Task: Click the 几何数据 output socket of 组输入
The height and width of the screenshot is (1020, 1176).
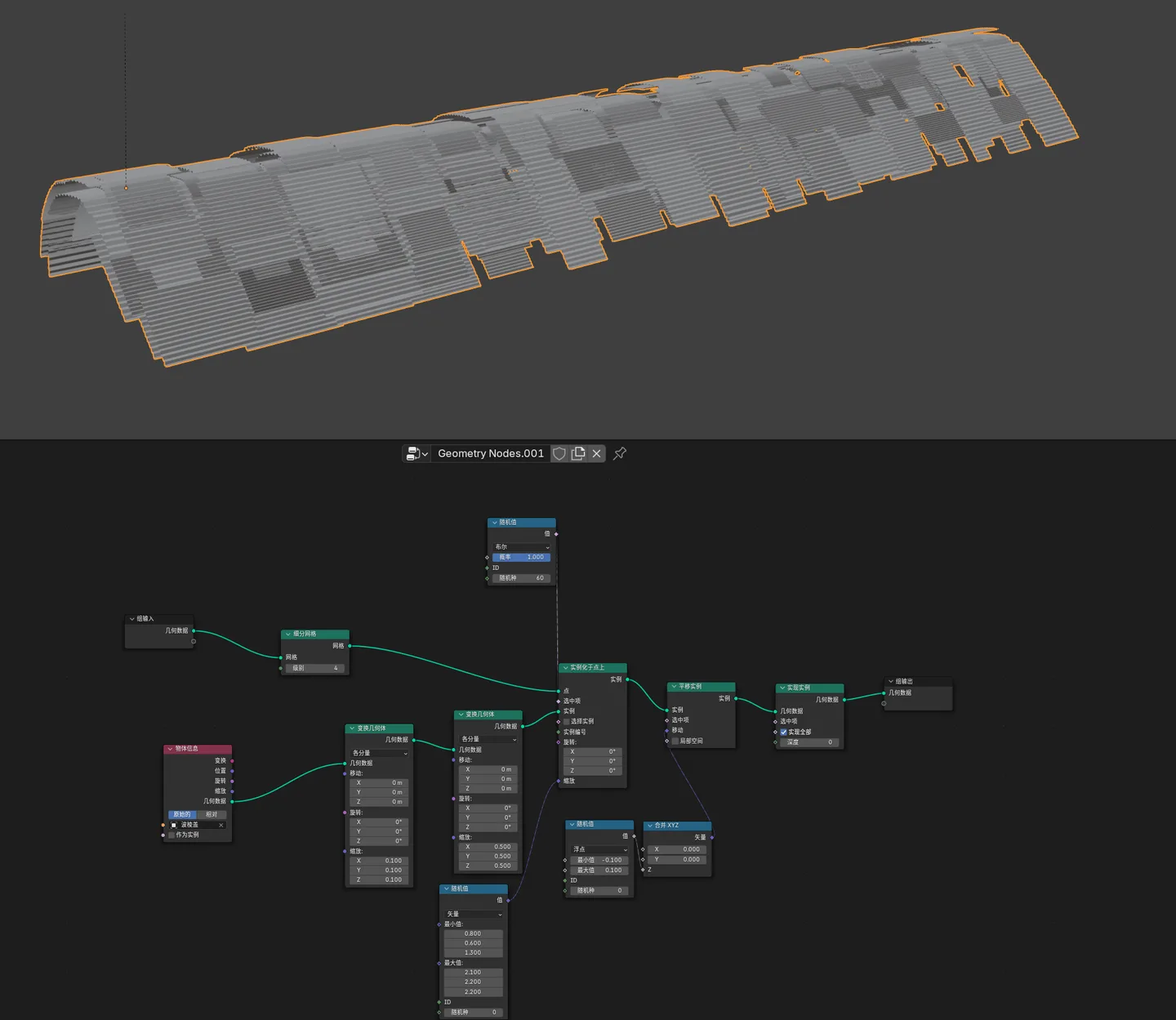Action: coord(194,630)
